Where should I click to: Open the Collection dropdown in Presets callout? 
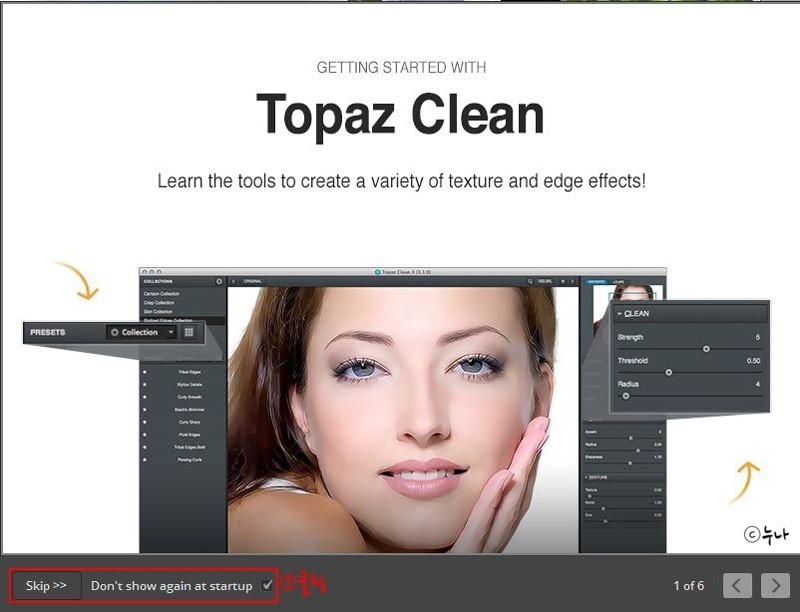142,333
